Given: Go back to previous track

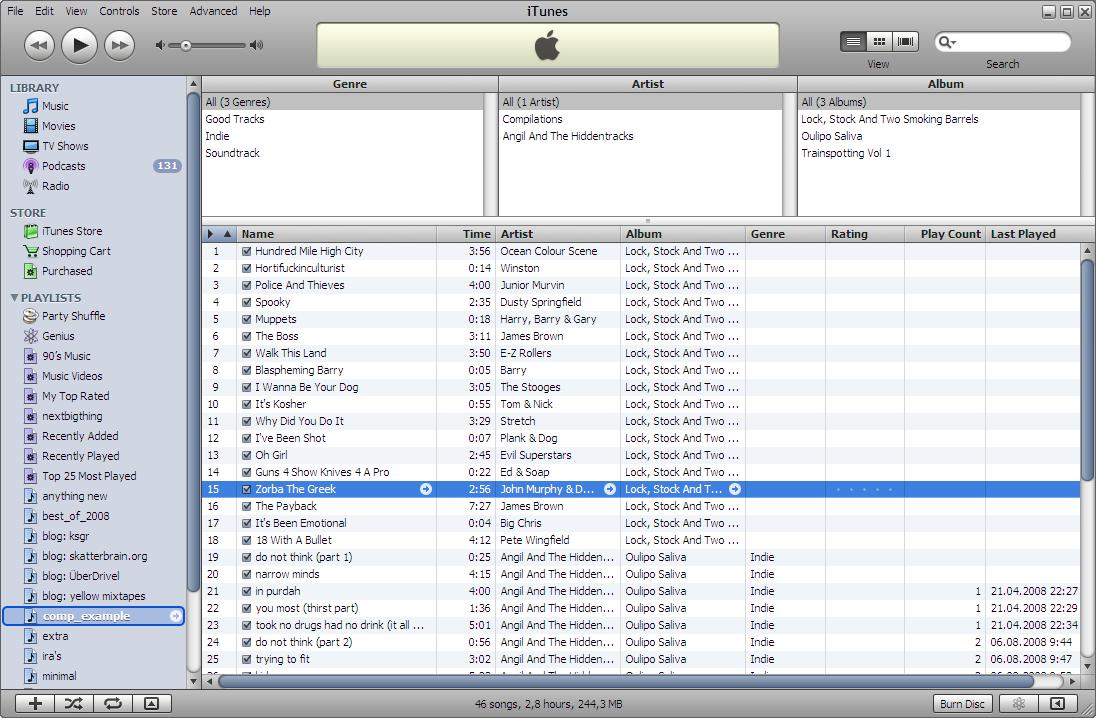Looking at the screenshot, I should pos(39,44).
